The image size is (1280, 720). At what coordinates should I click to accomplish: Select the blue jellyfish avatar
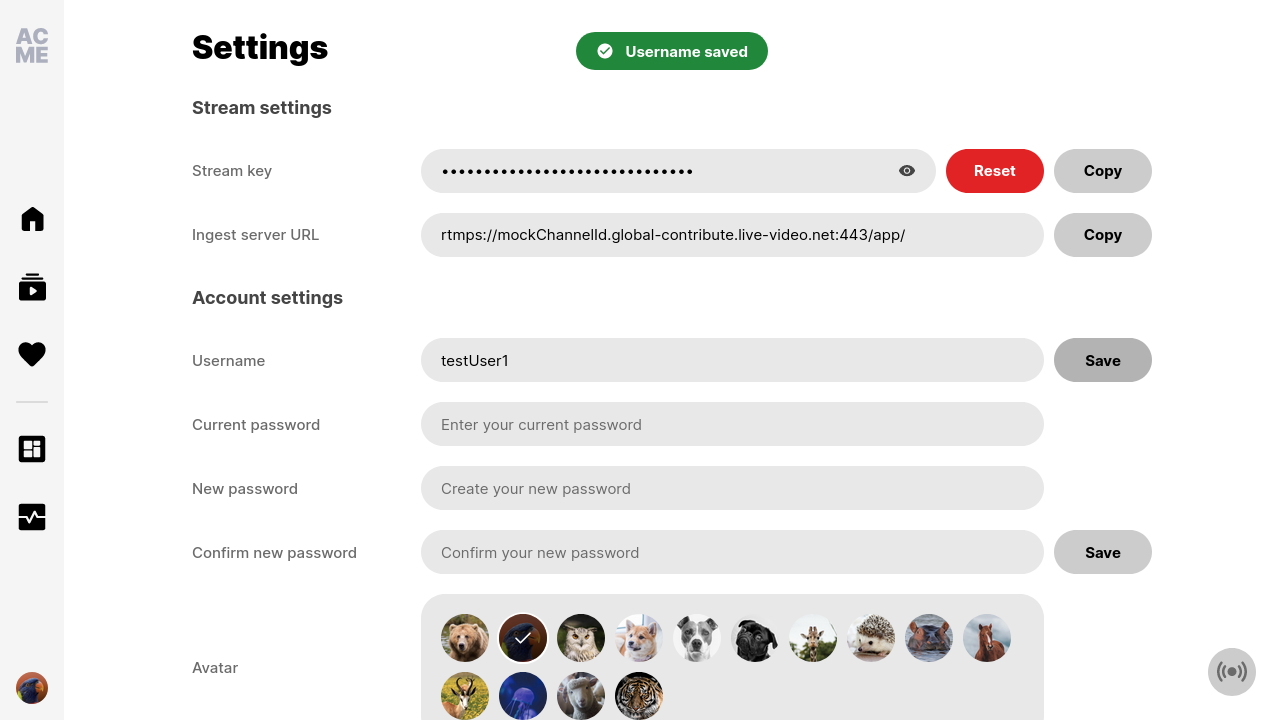click(523, 696)
